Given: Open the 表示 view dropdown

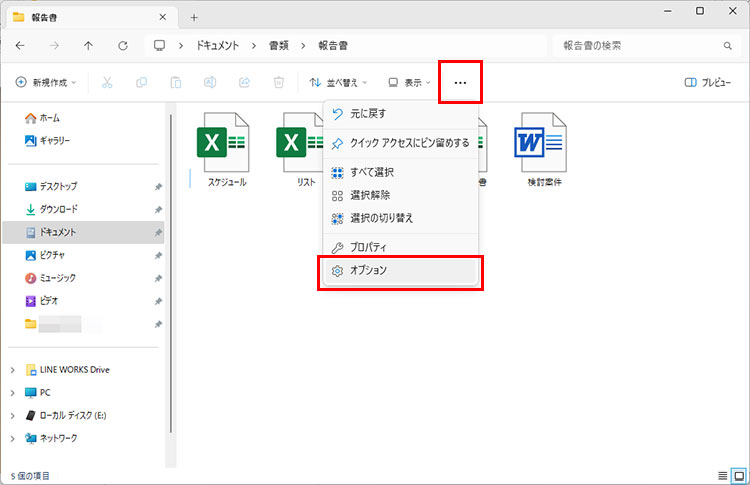Looking at the screenshot, I should pyautogui.click(x=409, y=83).
